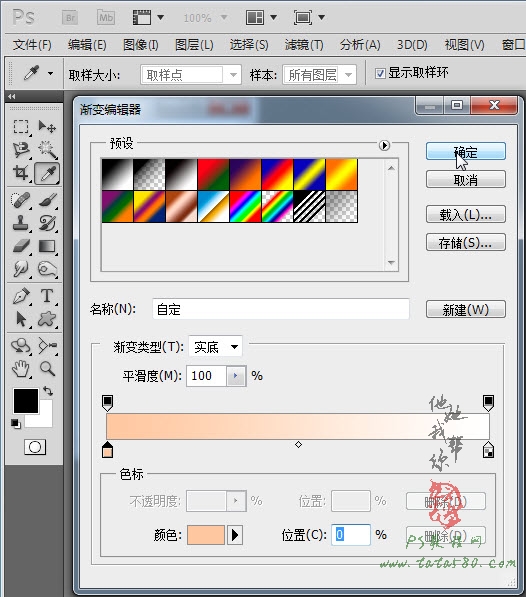The width and height of the screenshot is (526, 597).
Task: Open the 渐变类型 dropdown
Action: (215, 347)
